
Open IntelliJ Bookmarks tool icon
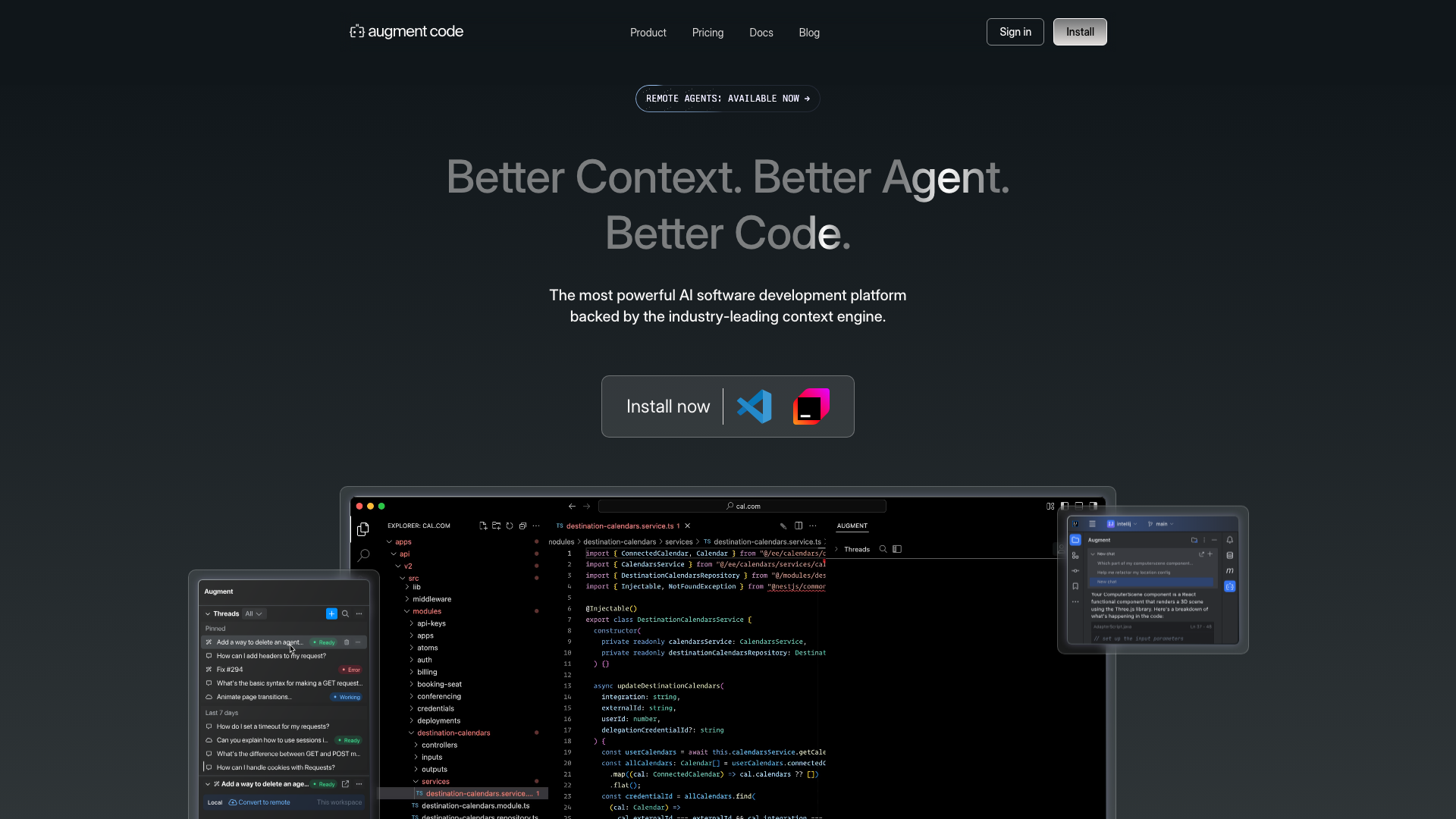1075,586
